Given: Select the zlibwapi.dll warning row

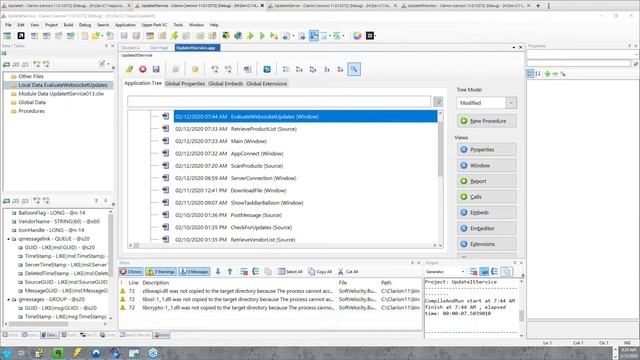Looking at the screenshot, I should pos(270,291).
